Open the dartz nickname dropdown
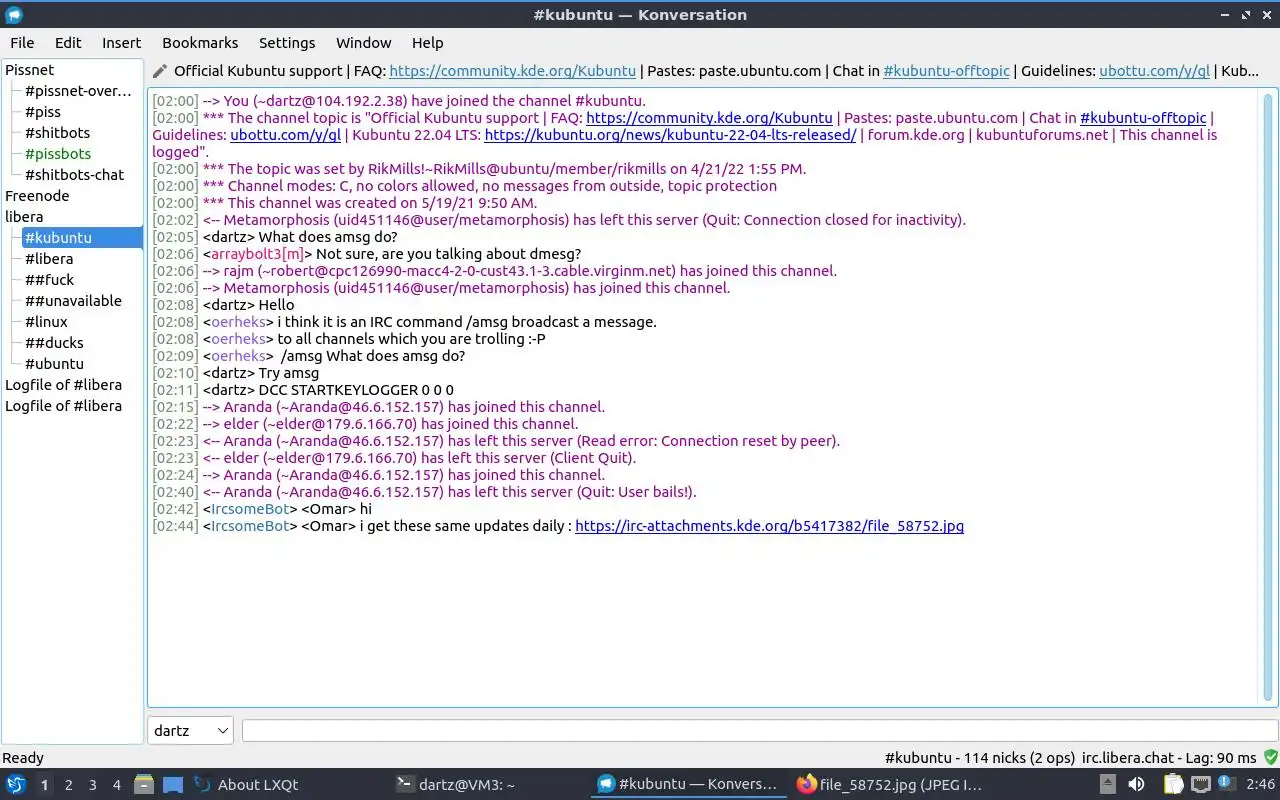1280x800 pixels. 190,730
